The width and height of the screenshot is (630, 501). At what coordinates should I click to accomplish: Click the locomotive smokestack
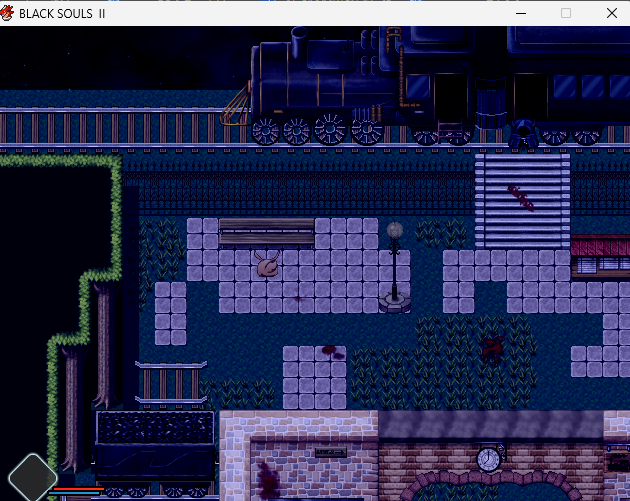pos(299,43)
